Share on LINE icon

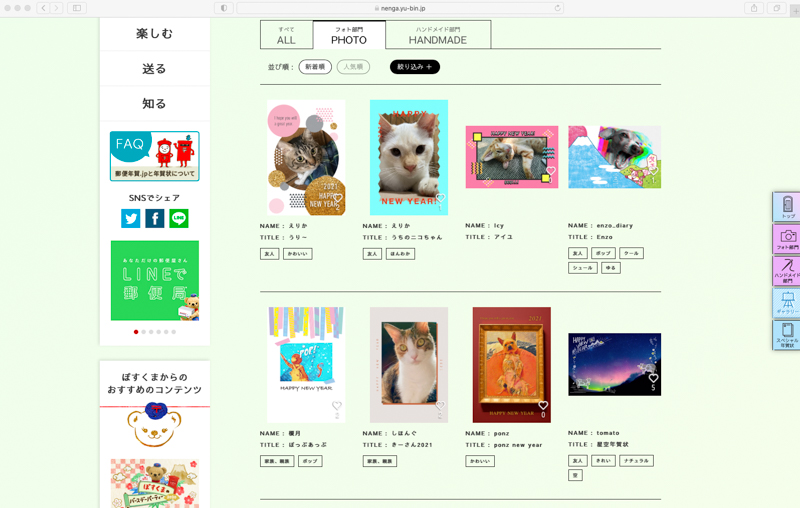pyautogui.click(x=179, y=218)
